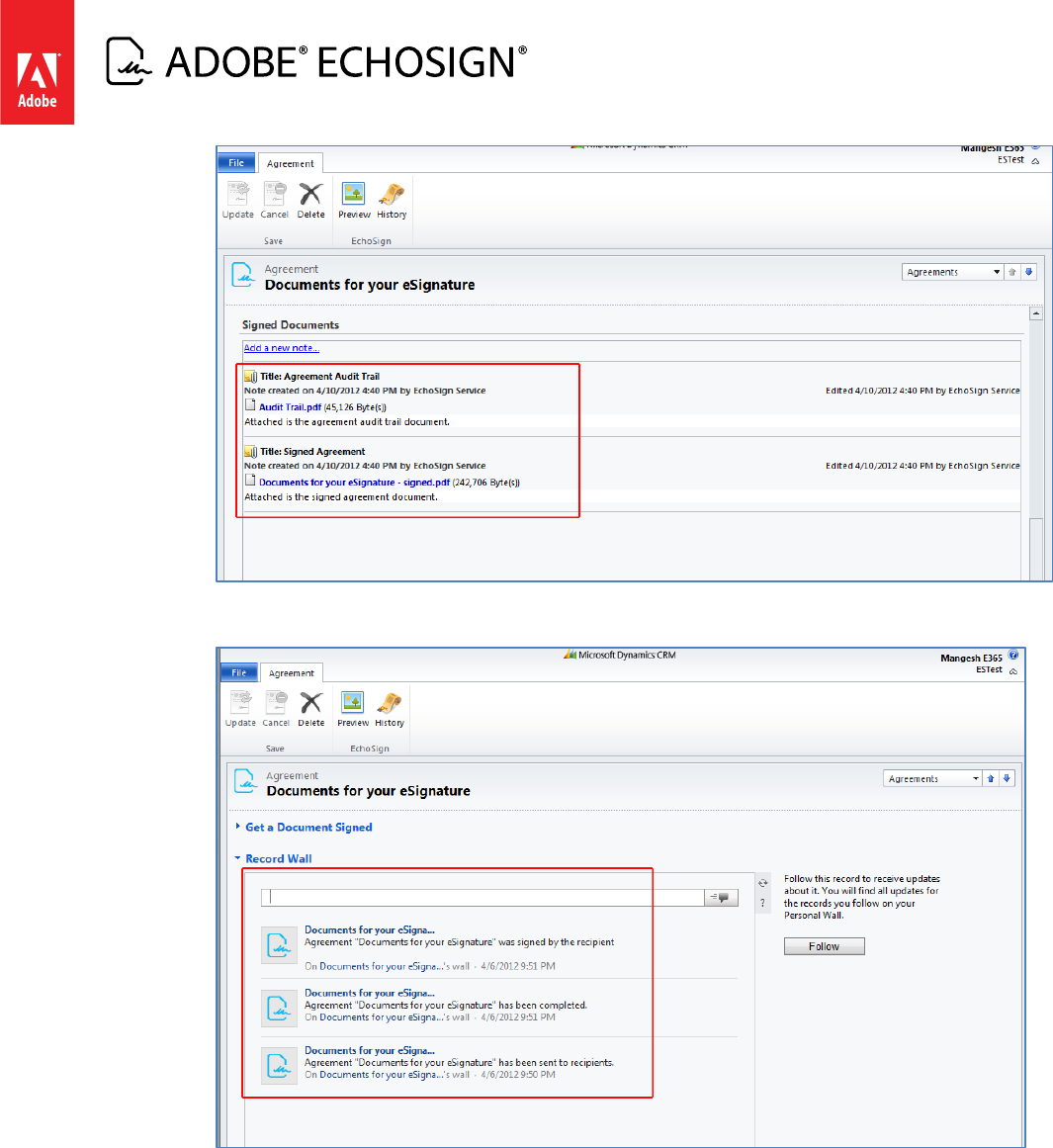Click next record down arrow in lower window
Image resolution: width=1053 pixels, height=1148 pixels.
pos(1007,778)
